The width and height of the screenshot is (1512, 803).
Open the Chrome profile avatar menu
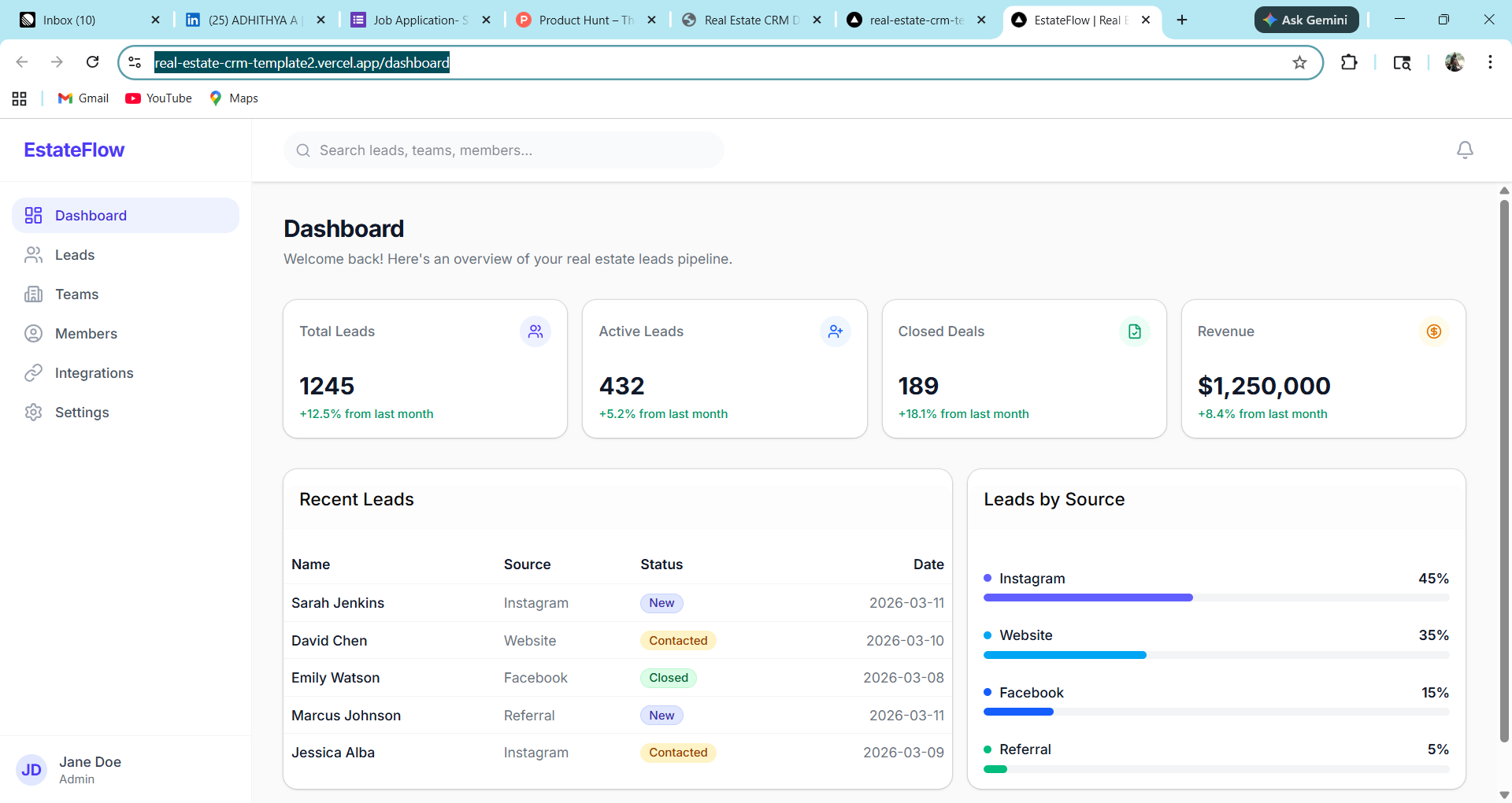[x=1455, y=62]
